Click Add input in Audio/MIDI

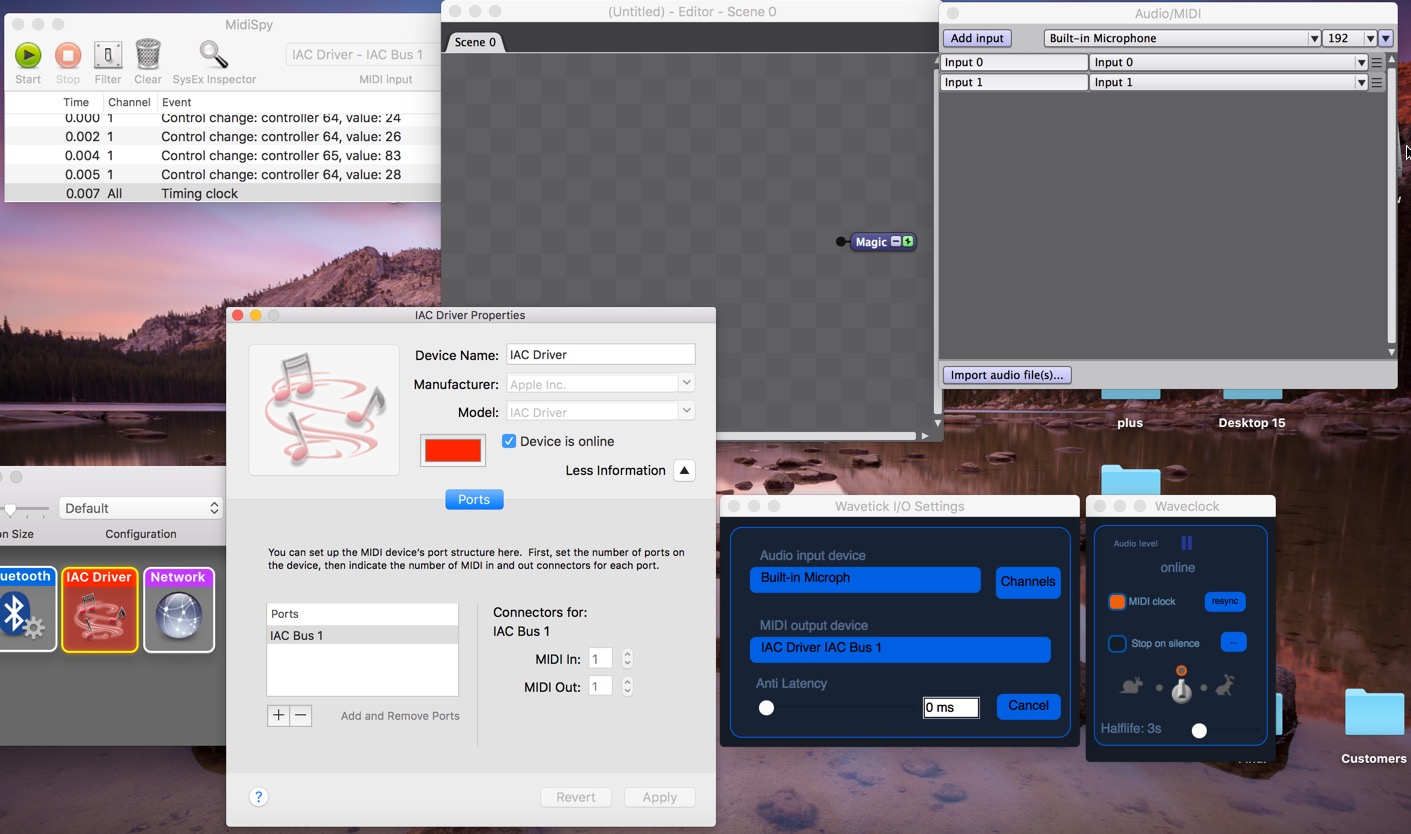tap(977, 38)
